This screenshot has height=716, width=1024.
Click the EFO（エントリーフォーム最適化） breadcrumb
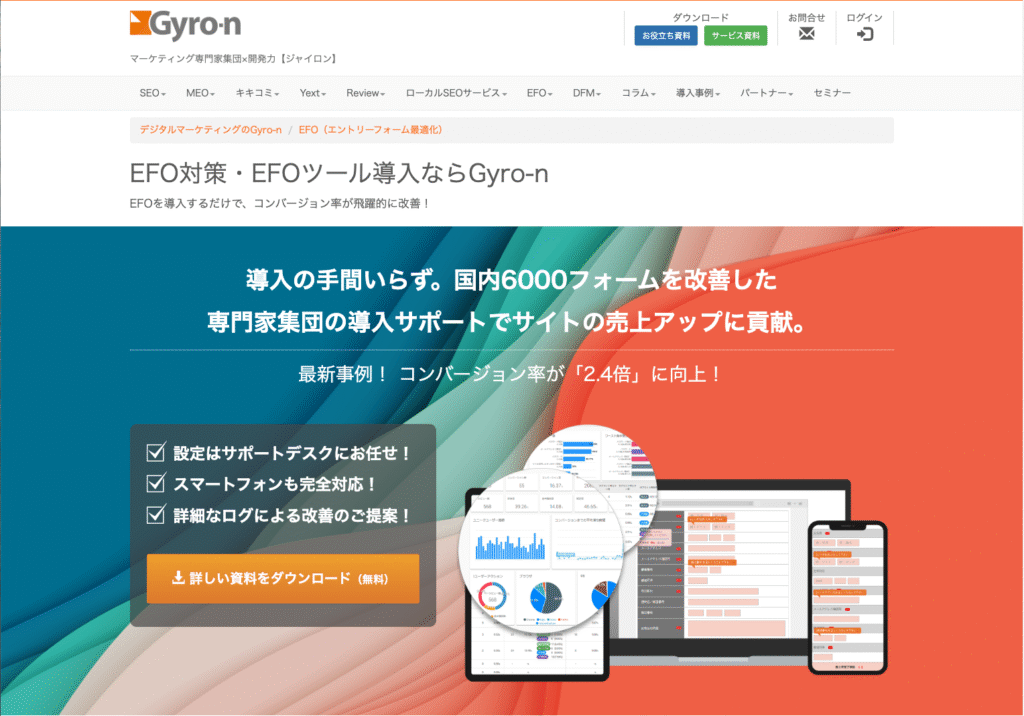click(x=371, y=130)
